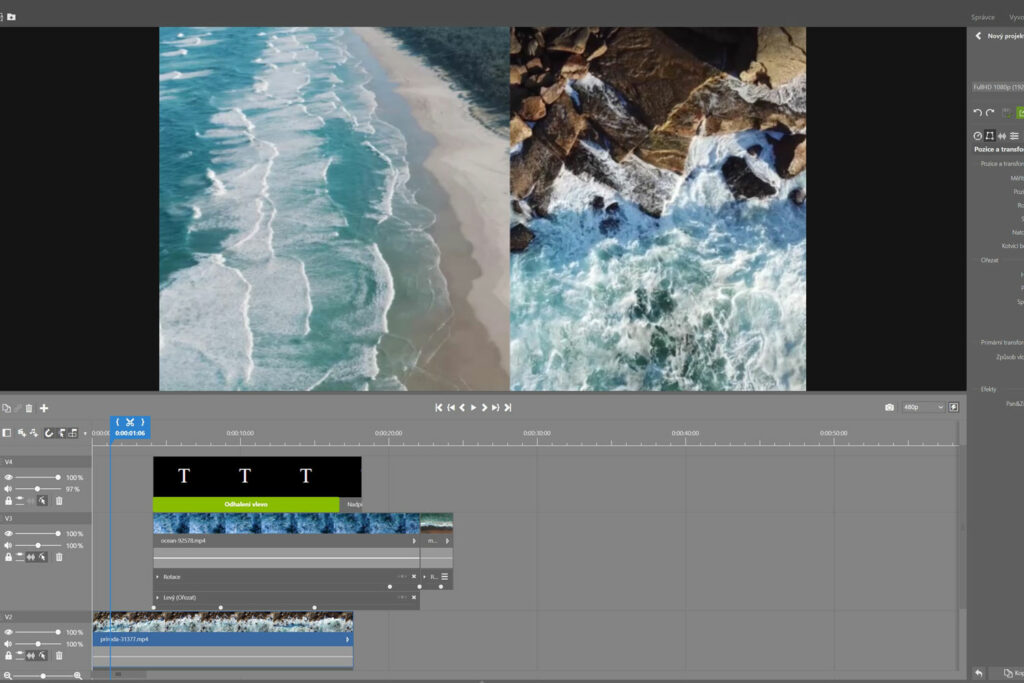Delete the V4 track with the trash icon
This screenshot has width=1024, height=683.
click(x=59, y=500)
